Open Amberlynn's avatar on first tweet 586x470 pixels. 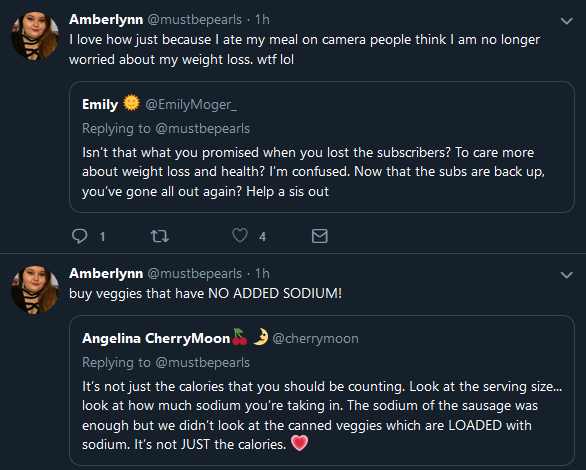[35, 35]
